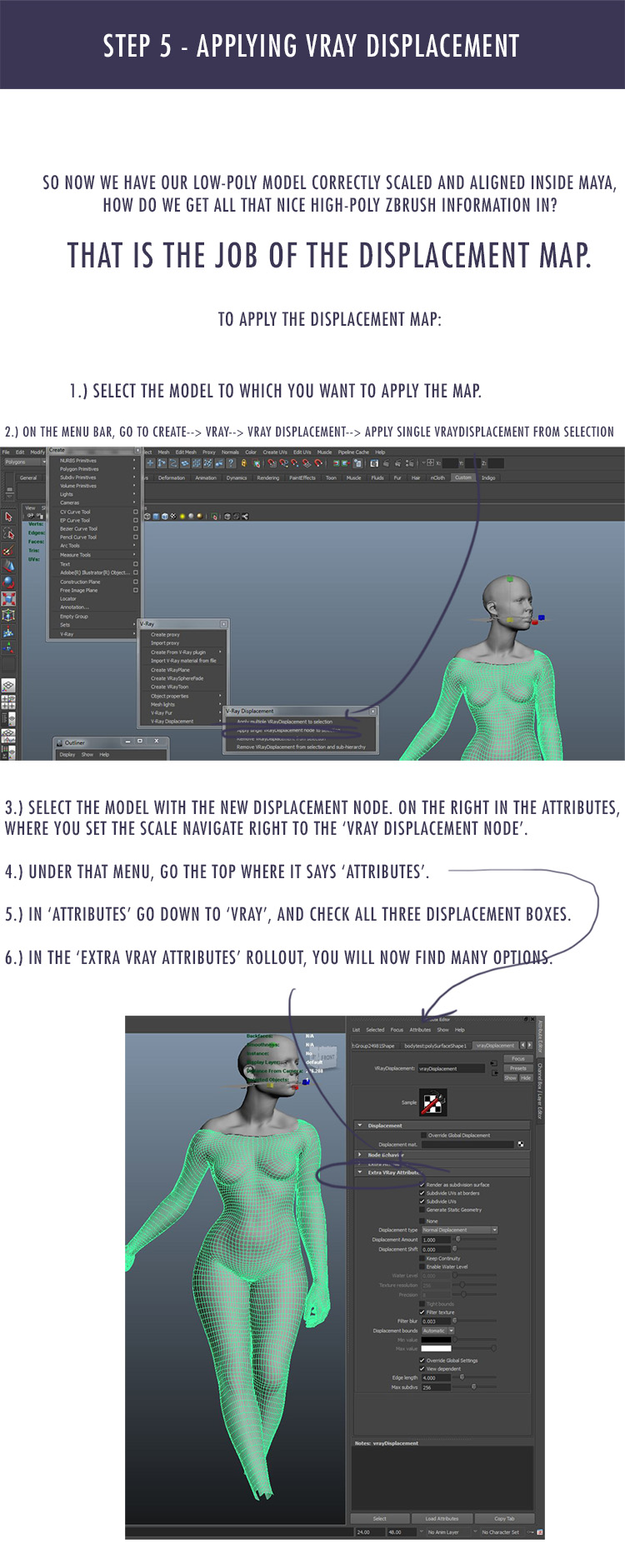Click the Copy Tab button
625x1568 pixels.
504,1518
